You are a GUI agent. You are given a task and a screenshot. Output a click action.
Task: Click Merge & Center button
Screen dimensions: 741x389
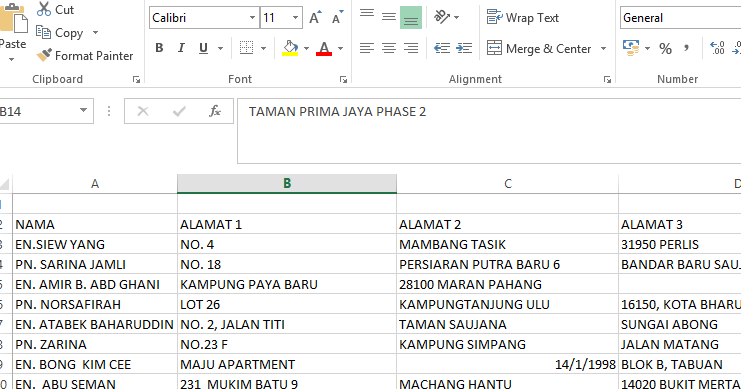pos(539,48)
